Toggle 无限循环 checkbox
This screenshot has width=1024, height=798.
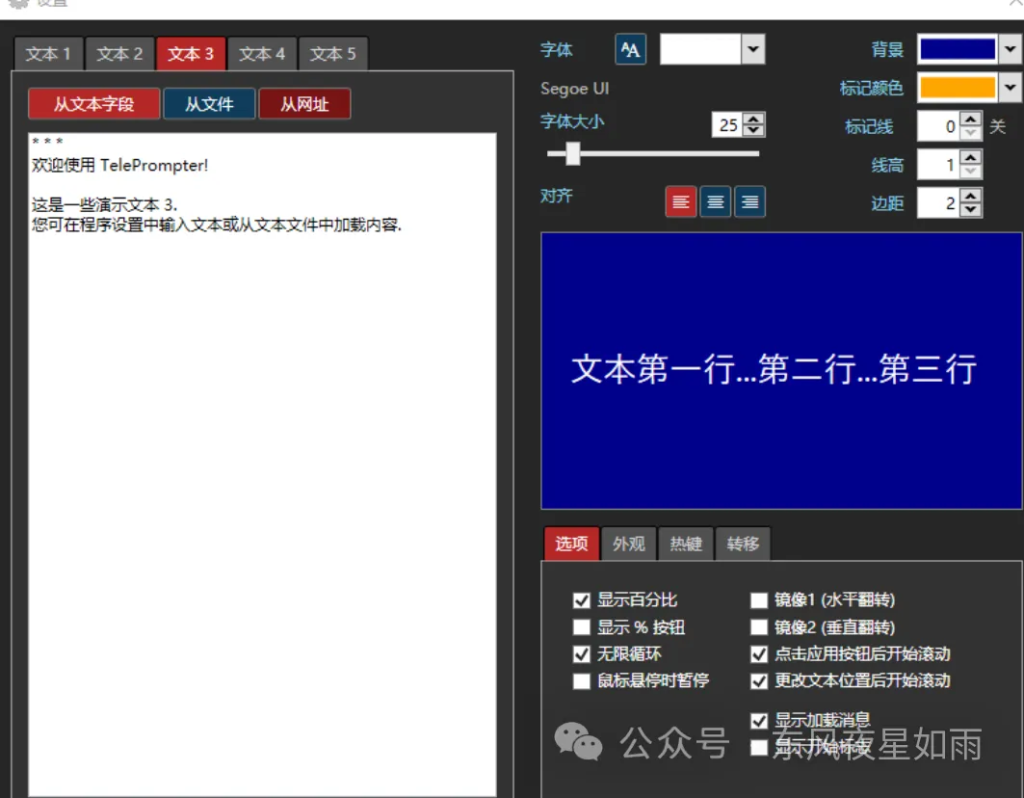581,654
